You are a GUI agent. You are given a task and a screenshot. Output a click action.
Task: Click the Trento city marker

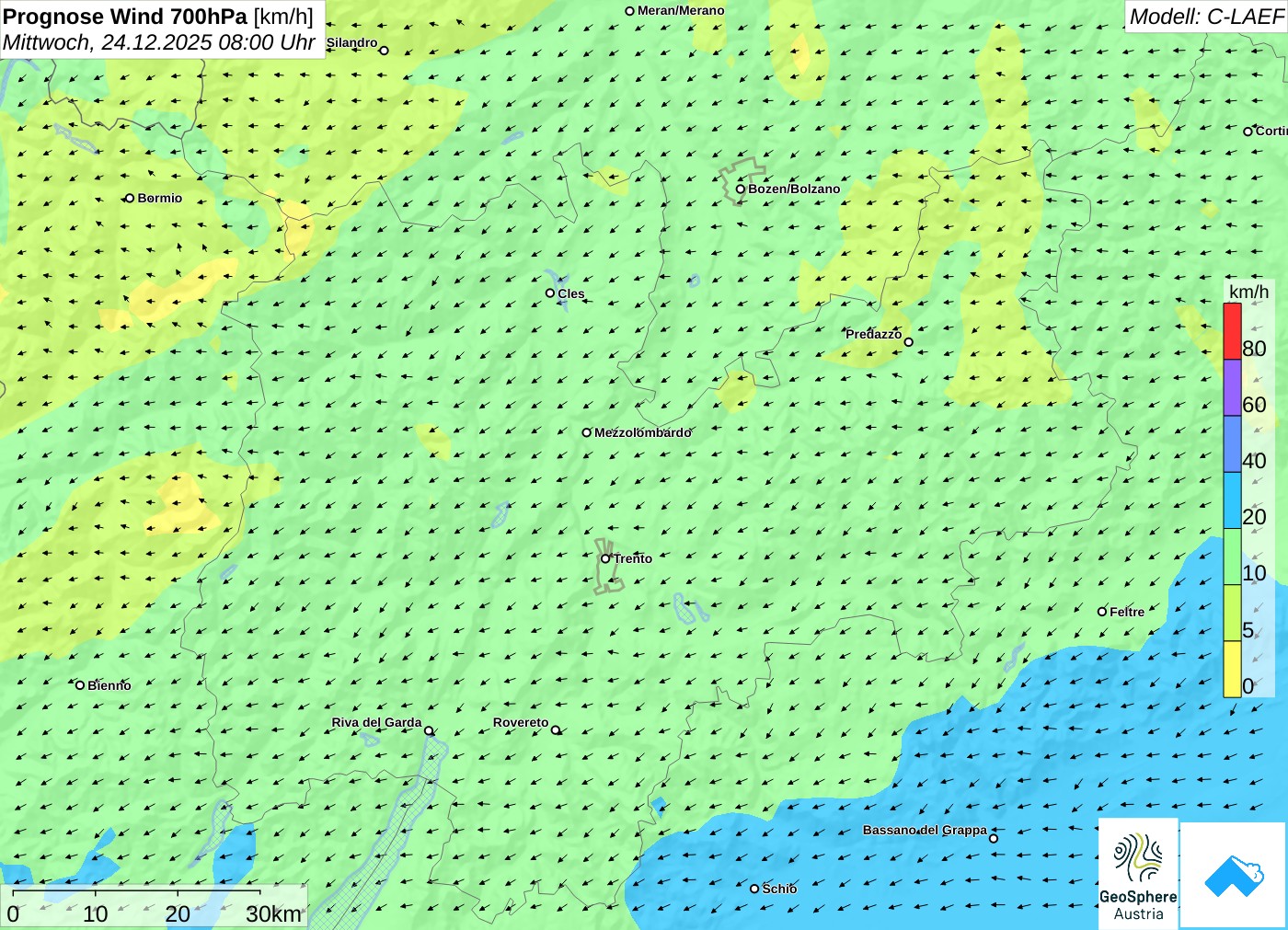tap(605, 558)
